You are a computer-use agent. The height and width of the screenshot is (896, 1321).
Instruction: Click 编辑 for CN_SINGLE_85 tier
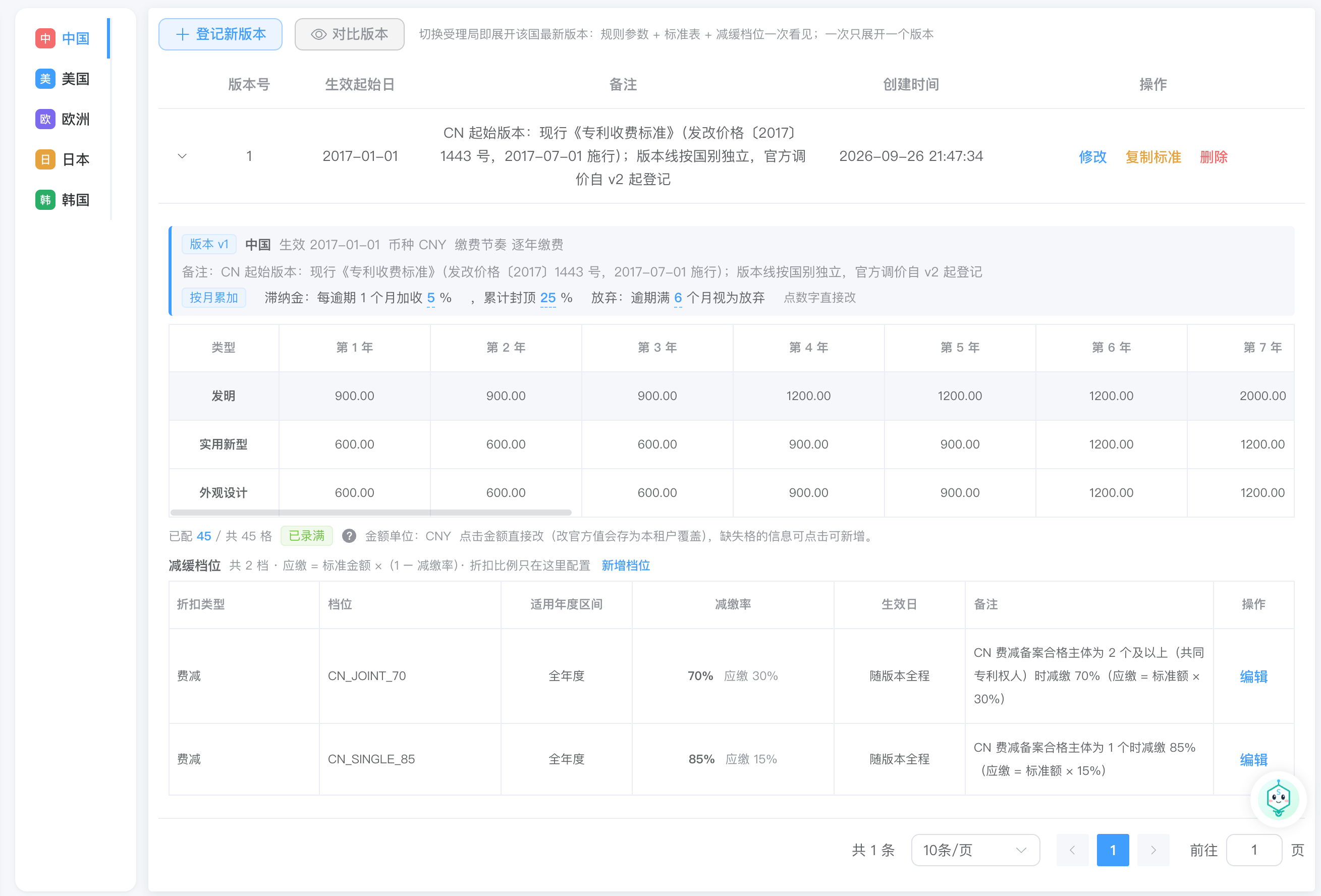pyautogui.click(x=1253, y=759)
